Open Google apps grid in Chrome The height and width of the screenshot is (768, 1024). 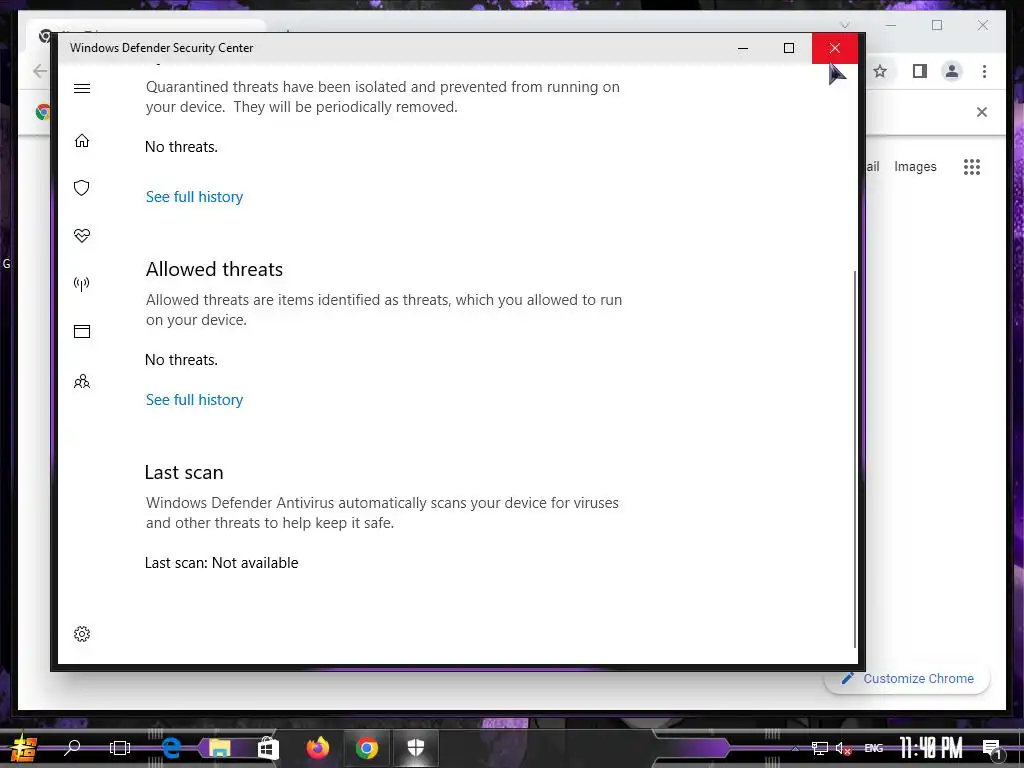point(972,167)
